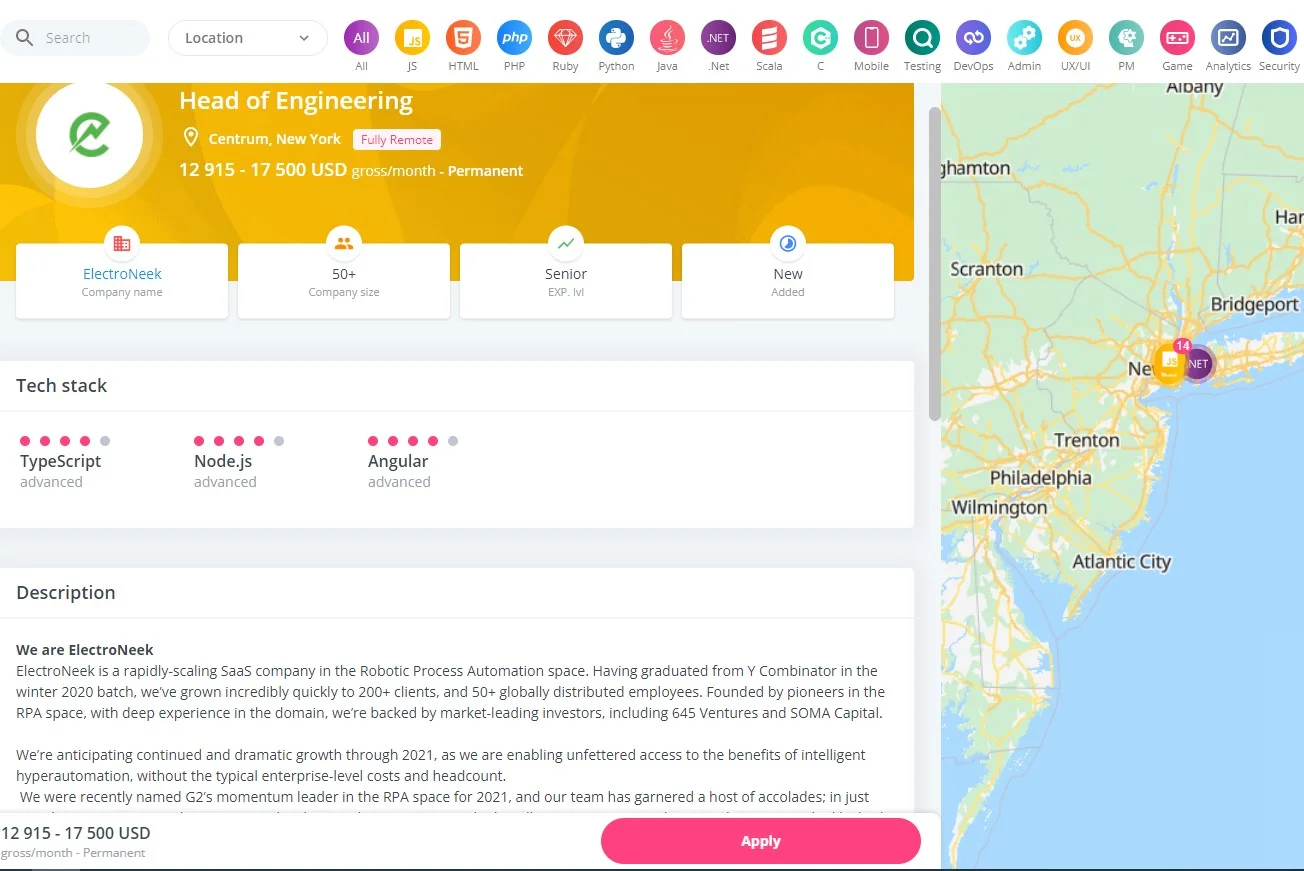
Task: Filter jobs by Admin category
Action: [x=1024, y=38]
